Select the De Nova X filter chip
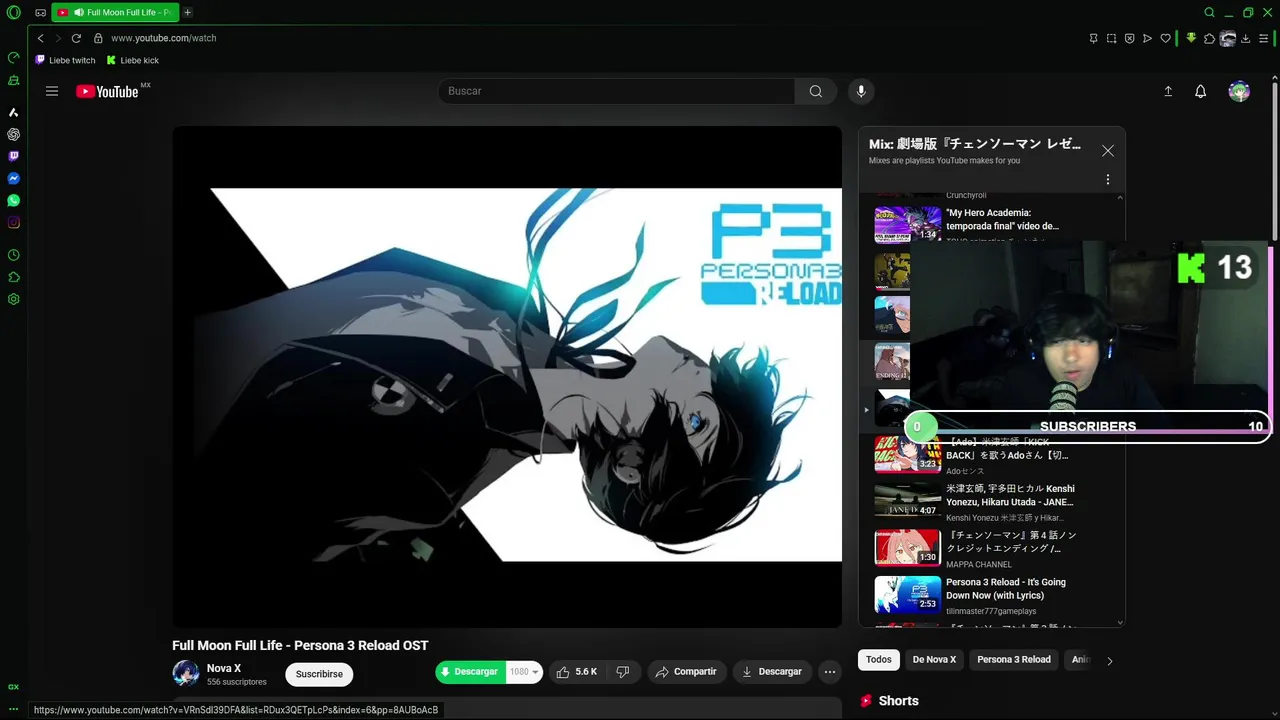 click(934, 660)
